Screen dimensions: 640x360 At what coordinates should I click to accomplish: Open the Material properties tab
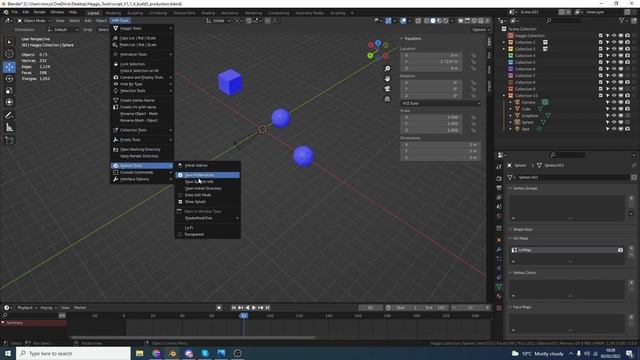499,296
